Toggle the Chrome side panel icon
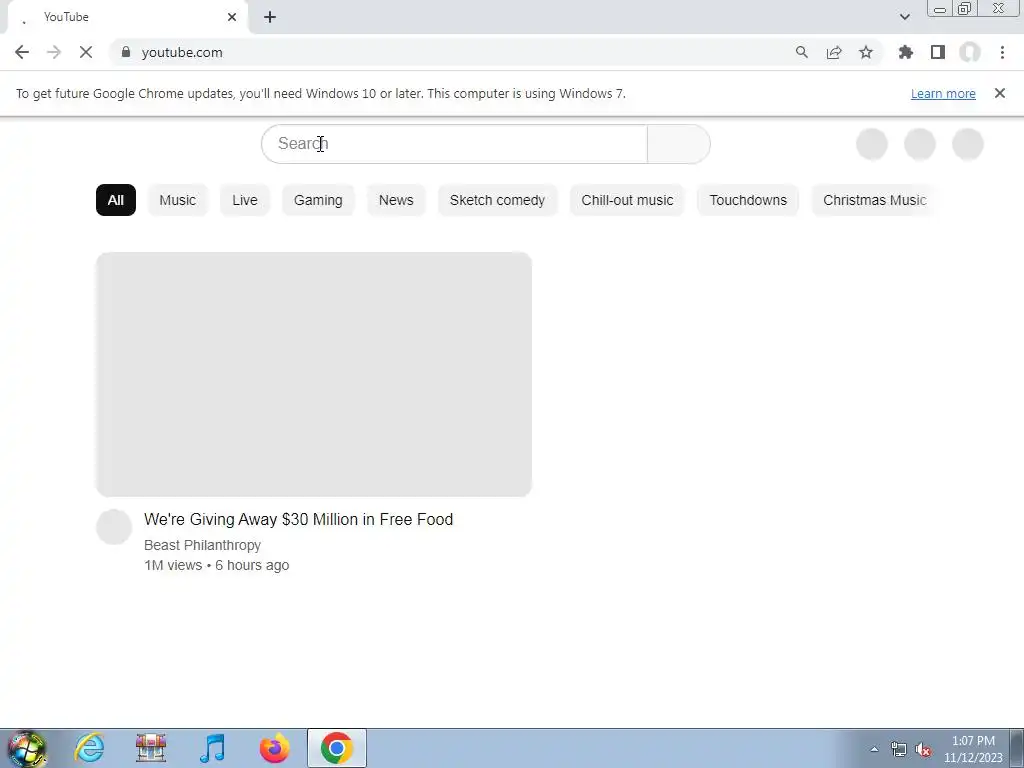This screenshot has height=768, width=1024. tap(938, 52)
